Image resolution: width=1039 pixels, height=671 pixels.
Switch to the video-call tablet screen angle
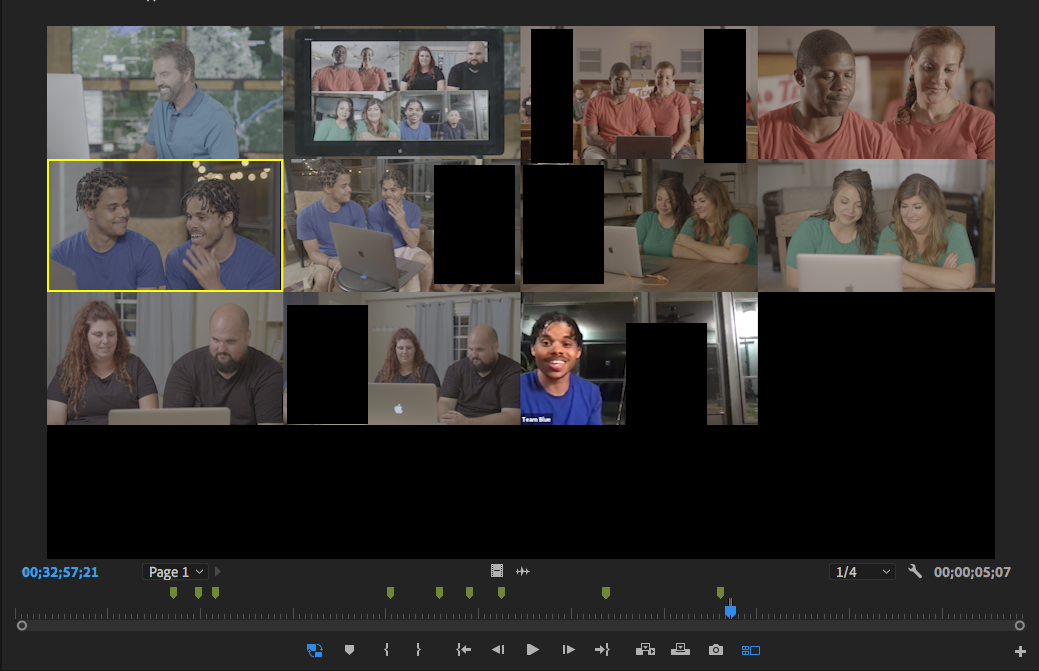402,92
